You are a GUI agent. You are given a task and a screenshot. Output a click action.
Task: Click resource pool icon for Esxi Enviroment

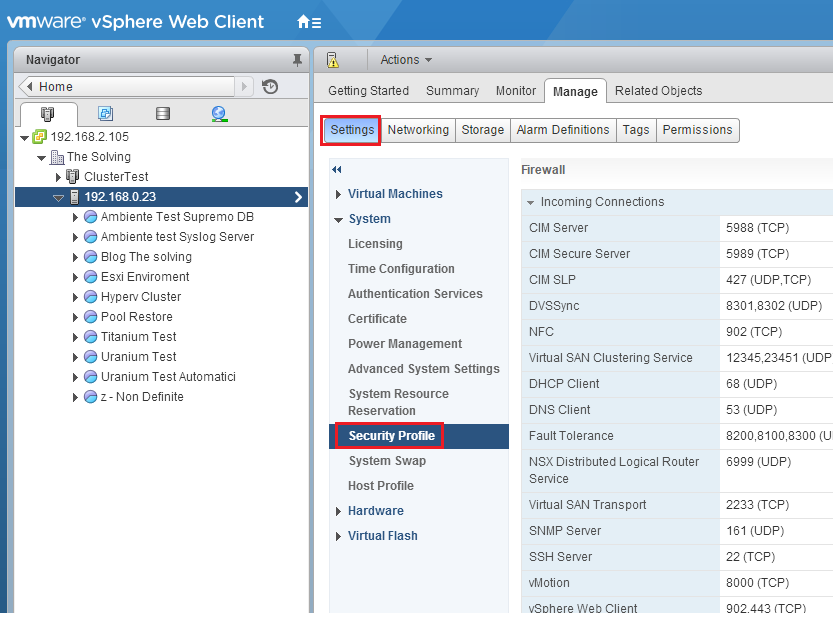click(91, 276)
